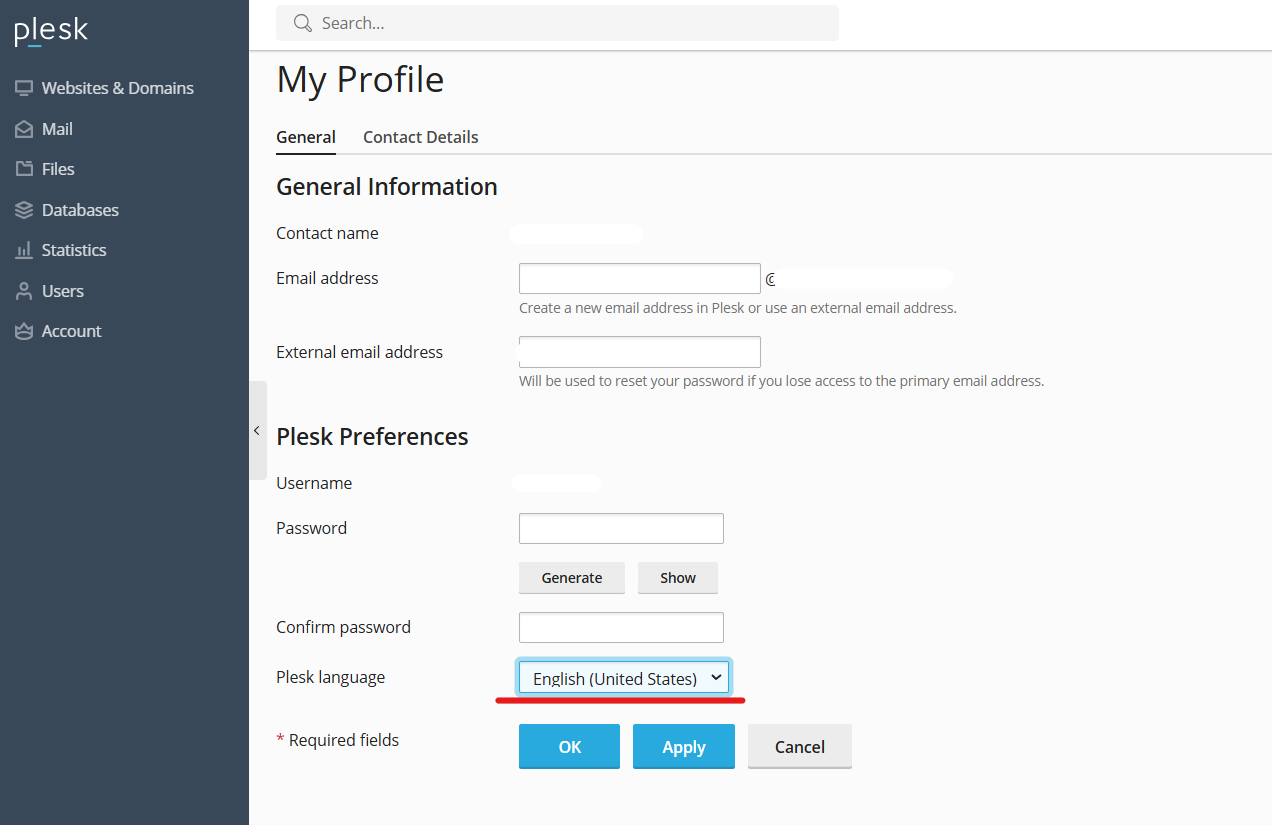Viewport: 1272px width, 825px height.
Task: Collapse the navigation sidebar
Action: 257,429
